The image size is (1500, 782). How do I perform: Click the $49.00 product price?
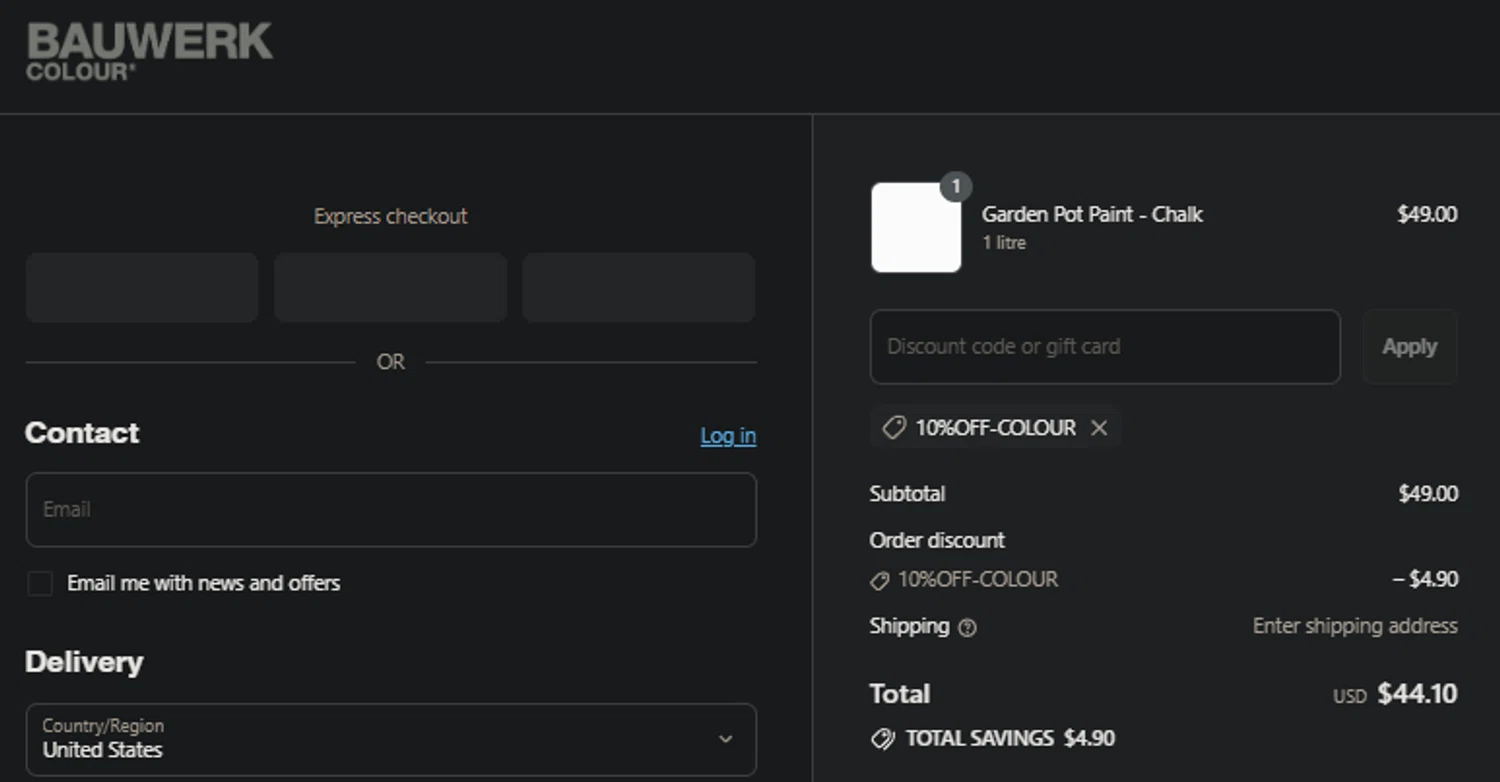[1427, 214]
